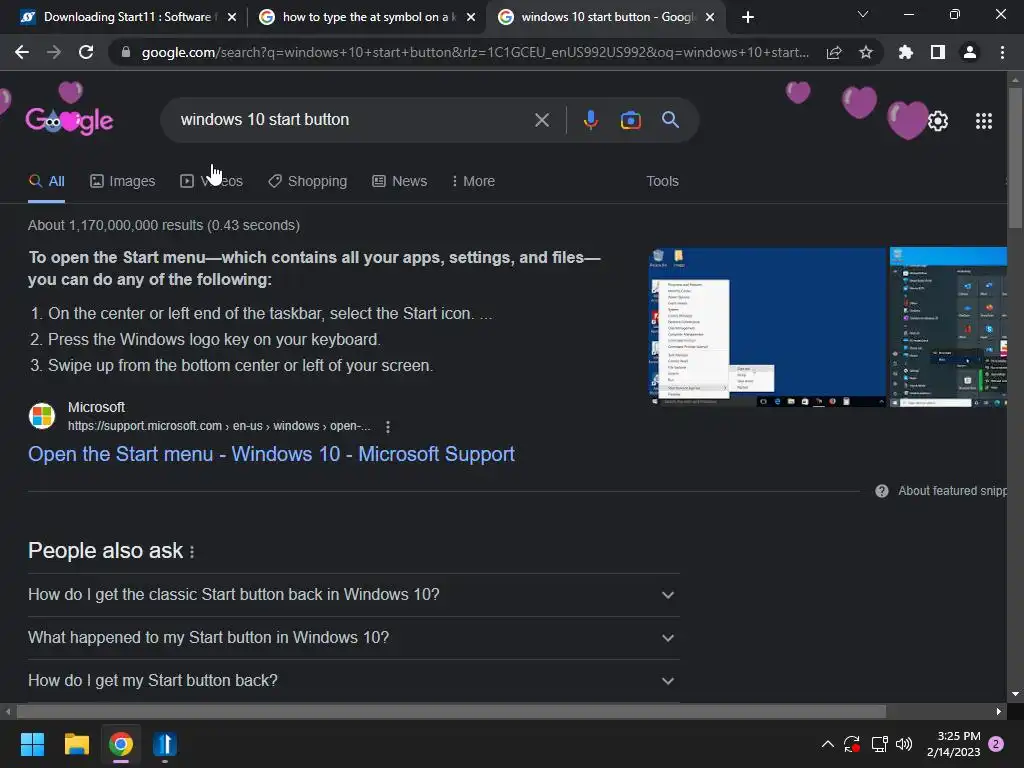Click the address bar URL
The image size is (1024, 768).
[x=475, y=52]
